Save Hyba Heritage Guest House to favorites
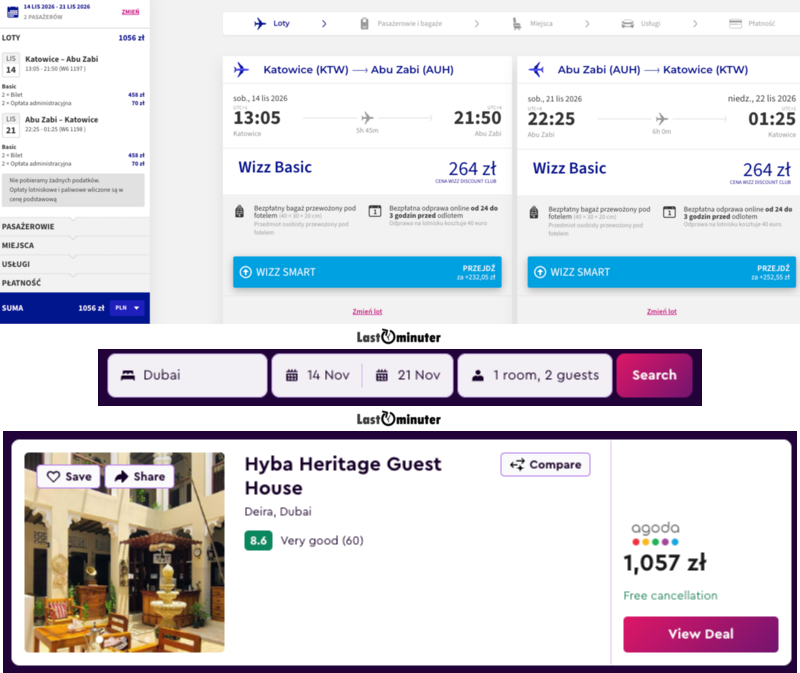 [x=70, y=477]
